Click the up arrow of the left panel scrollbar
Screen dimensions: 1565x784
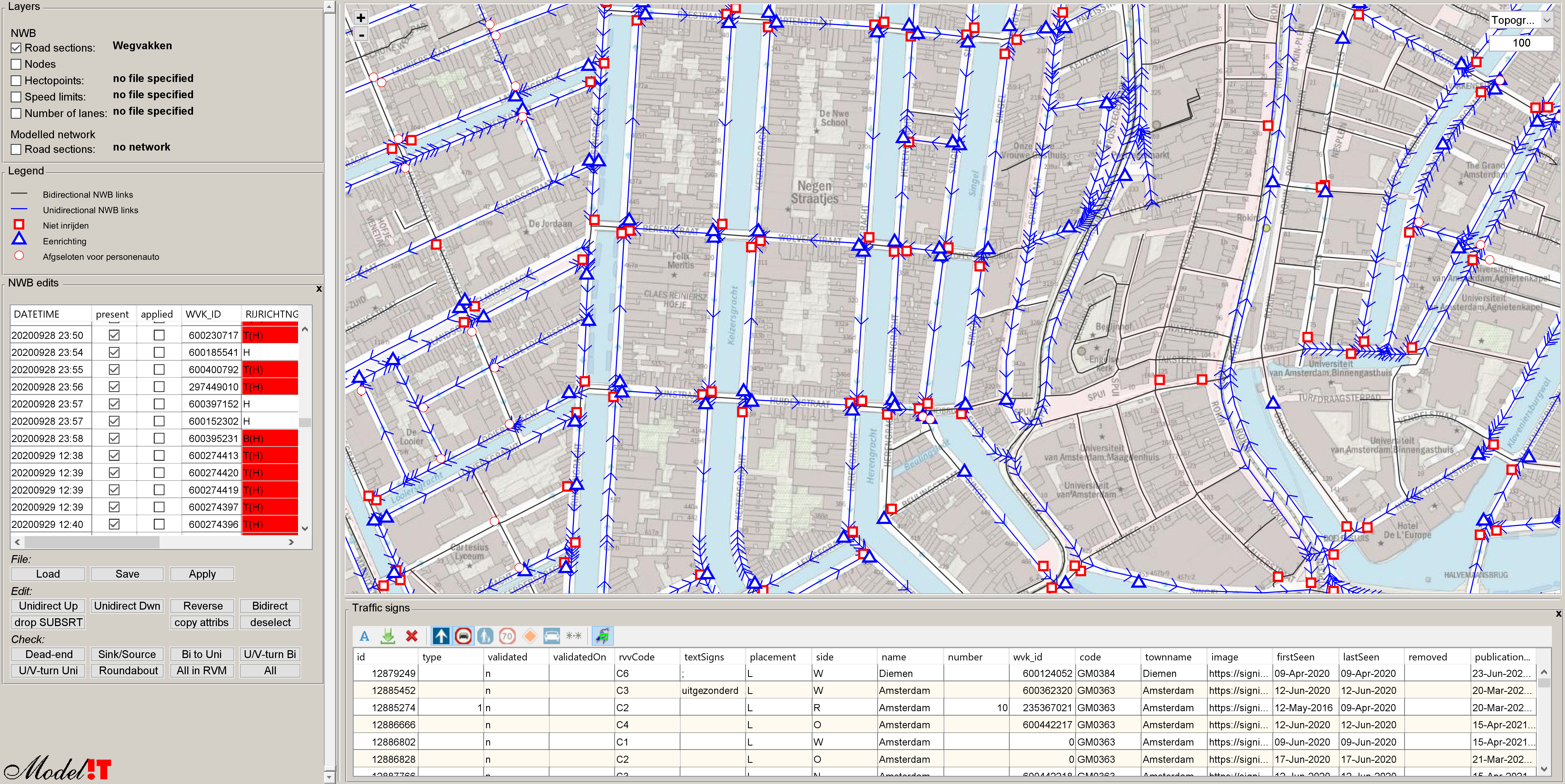pyautogui.click(x=329, y=7)
